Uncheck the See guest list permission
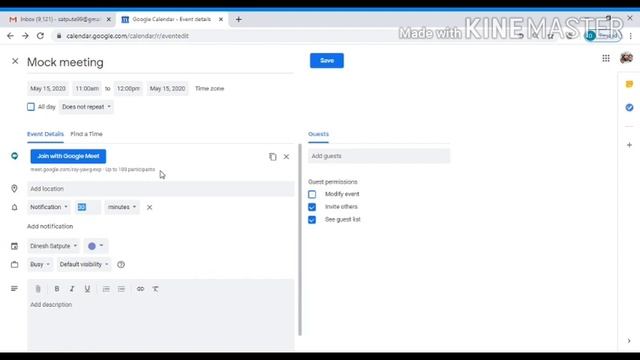The width and height of the screenshot is (640, 360). click(x=312, y=220)
